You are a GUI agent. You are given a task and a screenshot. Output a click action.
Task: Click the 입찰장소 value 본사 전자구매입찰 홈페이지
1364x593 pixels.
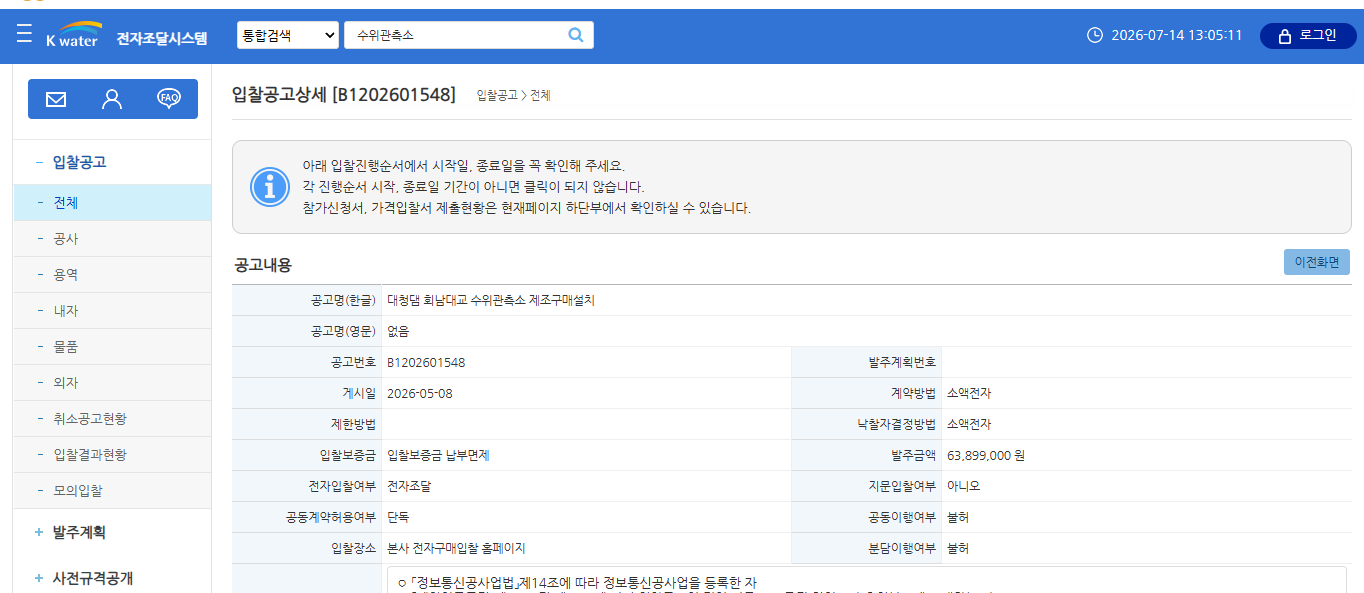(456, 548)
